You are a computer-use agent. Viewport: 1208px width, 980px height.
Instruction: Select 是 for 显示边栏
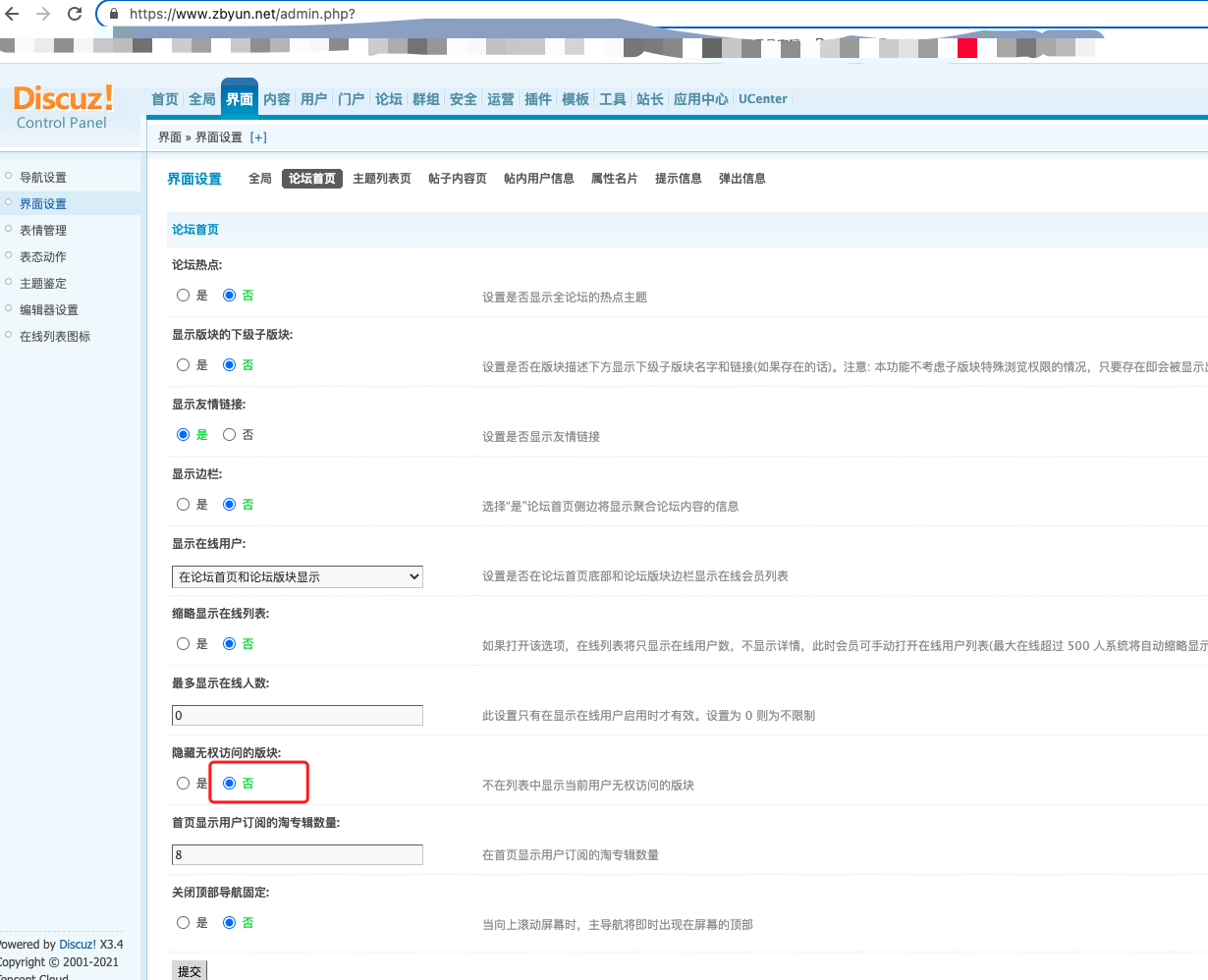coord(184,505)
